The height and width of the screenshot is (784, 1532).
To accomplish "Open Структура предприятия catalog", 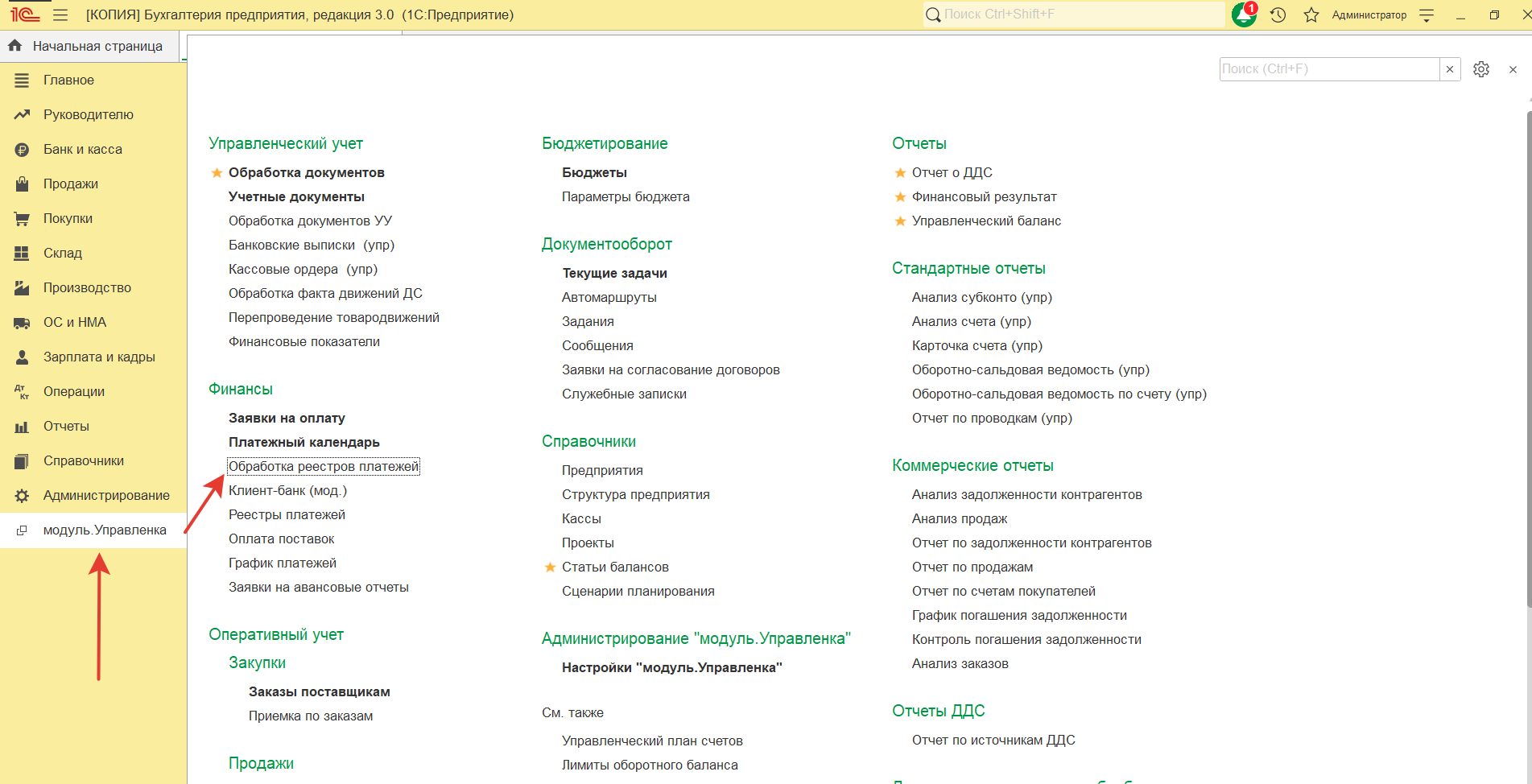I will click(636, 494).
